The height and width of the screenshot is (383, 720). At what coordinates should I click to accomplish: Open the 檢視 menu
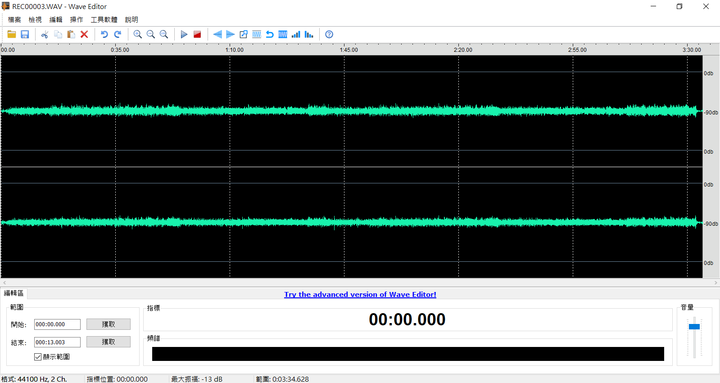[x=35, y=20]
